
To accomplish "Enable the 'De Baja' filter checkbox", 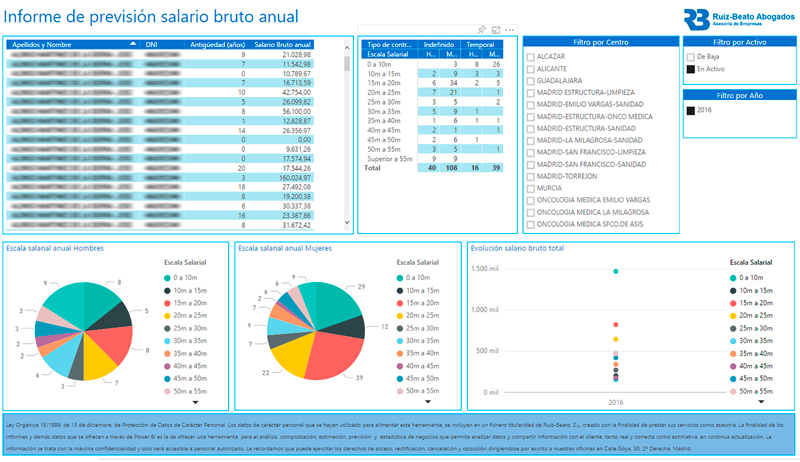I will (690, 57).
